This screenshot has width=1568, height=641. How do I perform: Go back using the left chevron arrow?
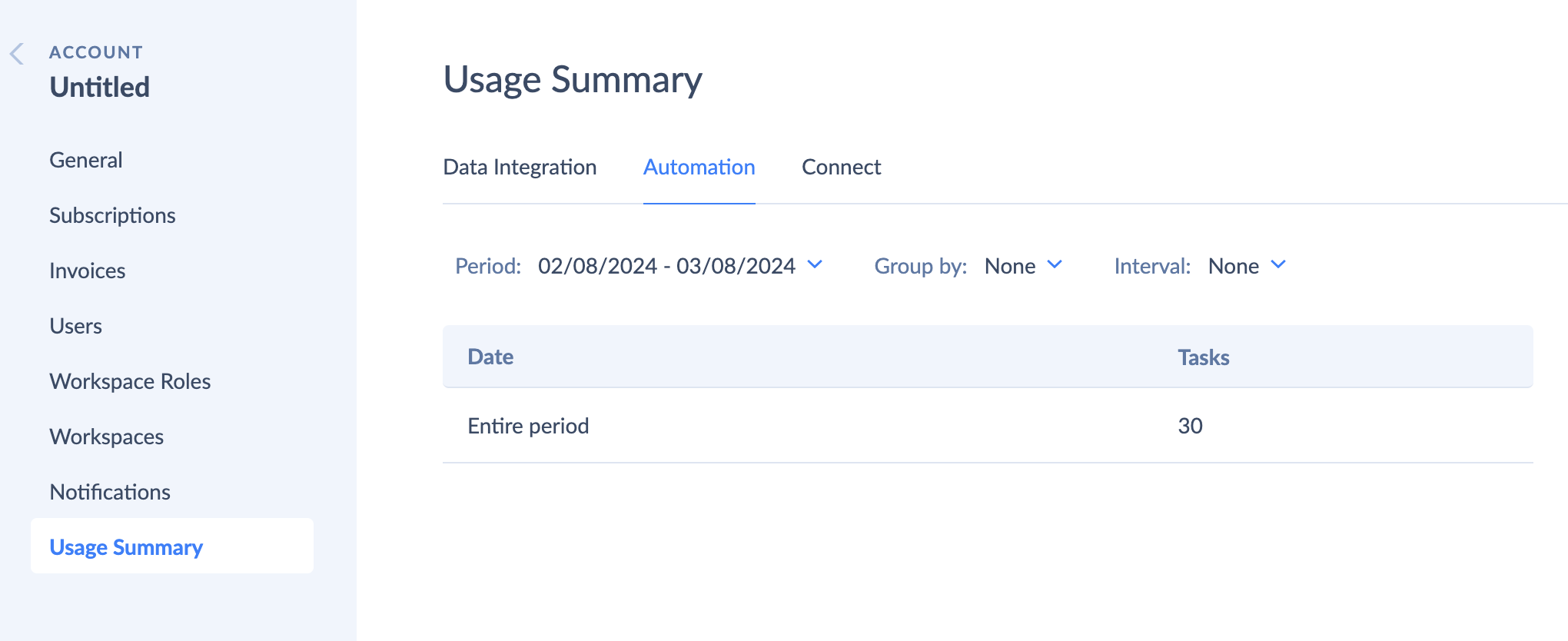click(16, 54)
